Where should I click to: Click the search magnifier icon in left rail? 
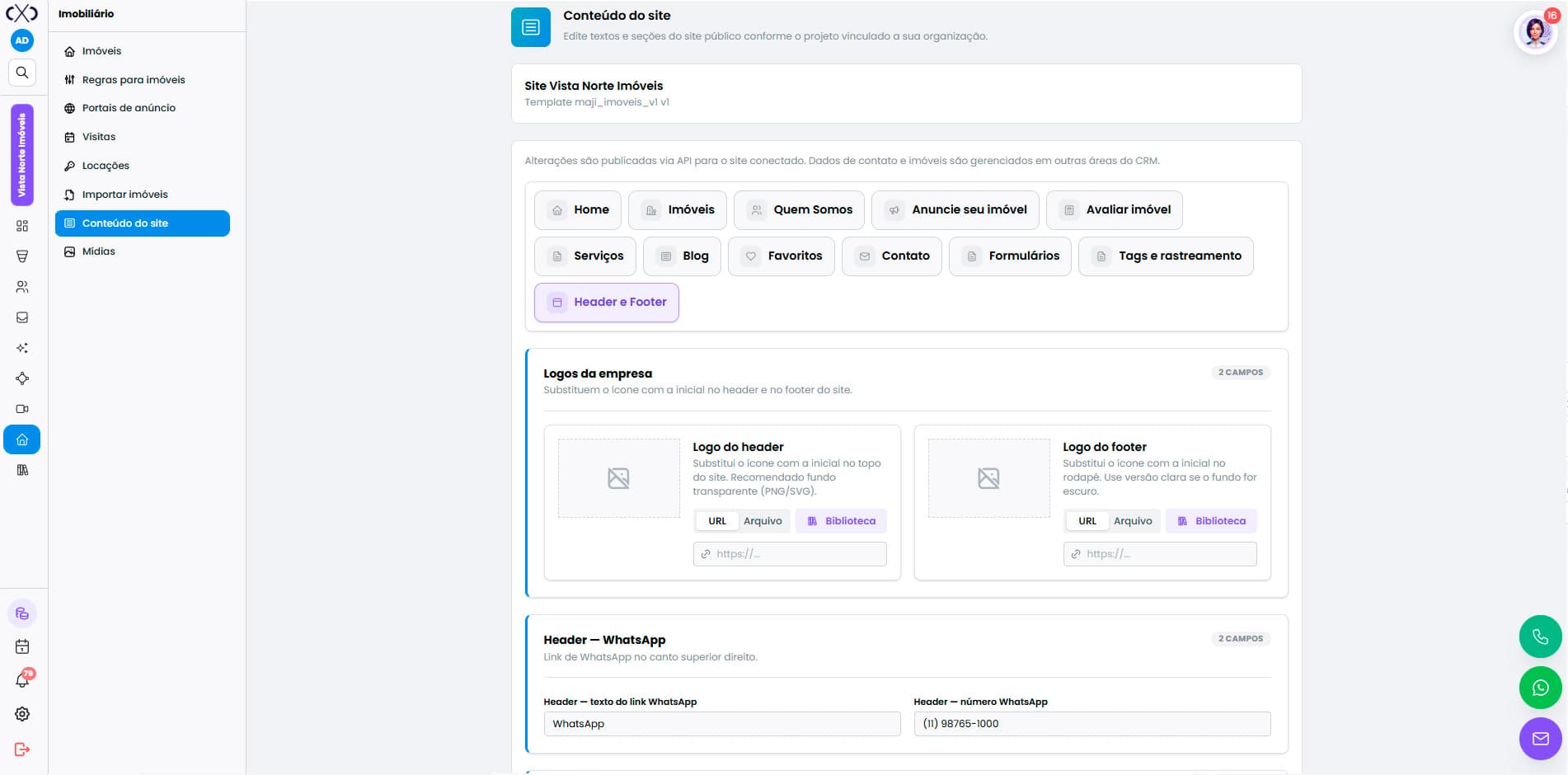(22, 73)
